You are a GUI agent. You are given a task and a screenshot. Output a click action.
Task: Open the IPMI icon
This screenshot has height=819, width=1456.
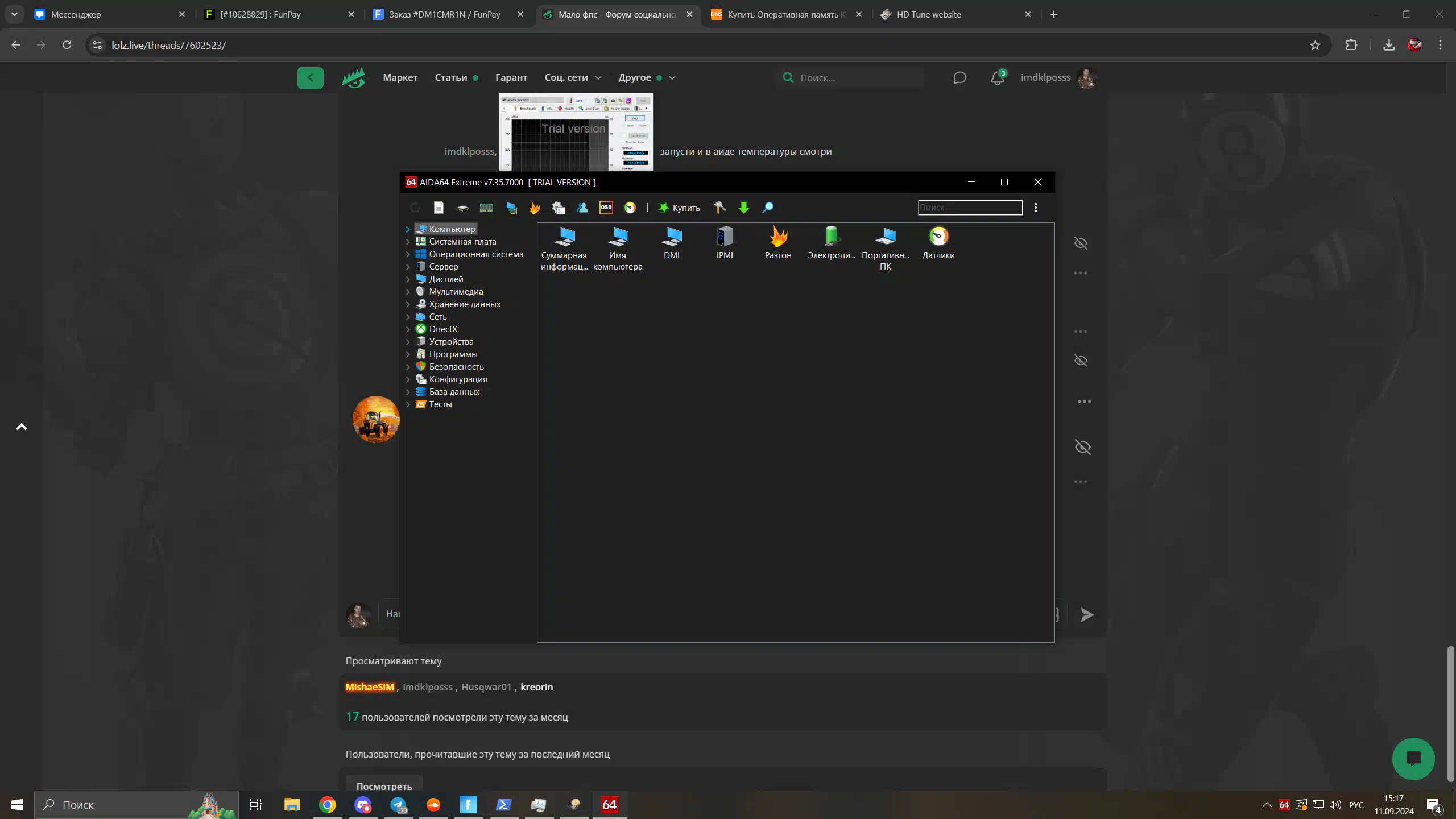click(x=725, y=243)
